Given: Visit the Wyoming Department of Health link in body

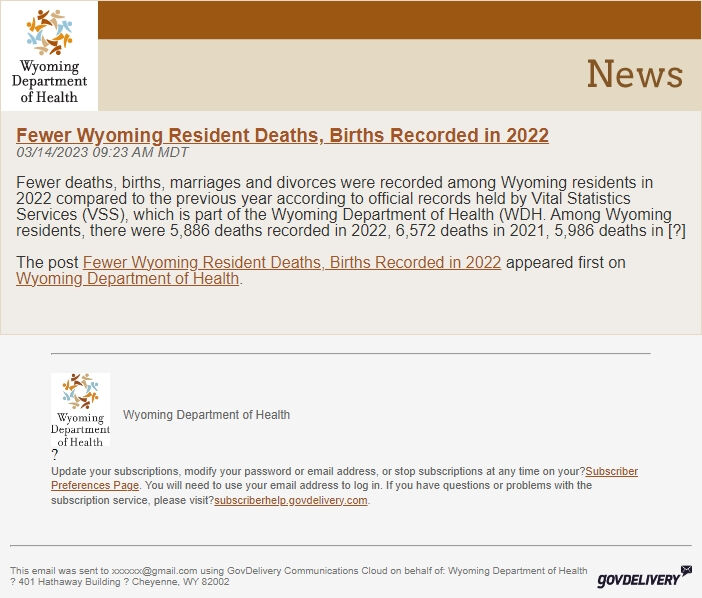Looking at the screenshot, I should click(x=128, y=278).
